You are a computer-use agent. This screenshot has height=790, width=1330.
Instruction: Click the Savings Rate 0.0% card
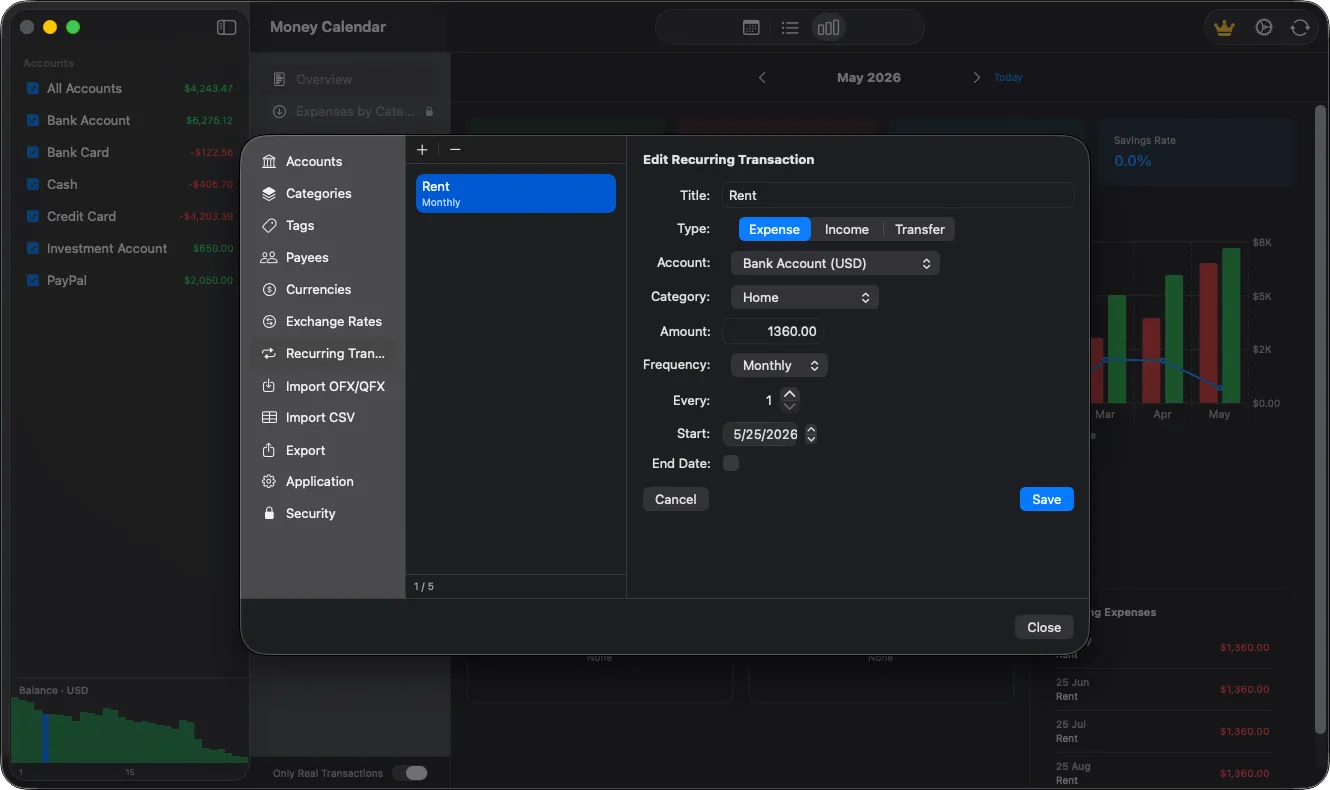pyautogui.click(x=1197, y=151)
